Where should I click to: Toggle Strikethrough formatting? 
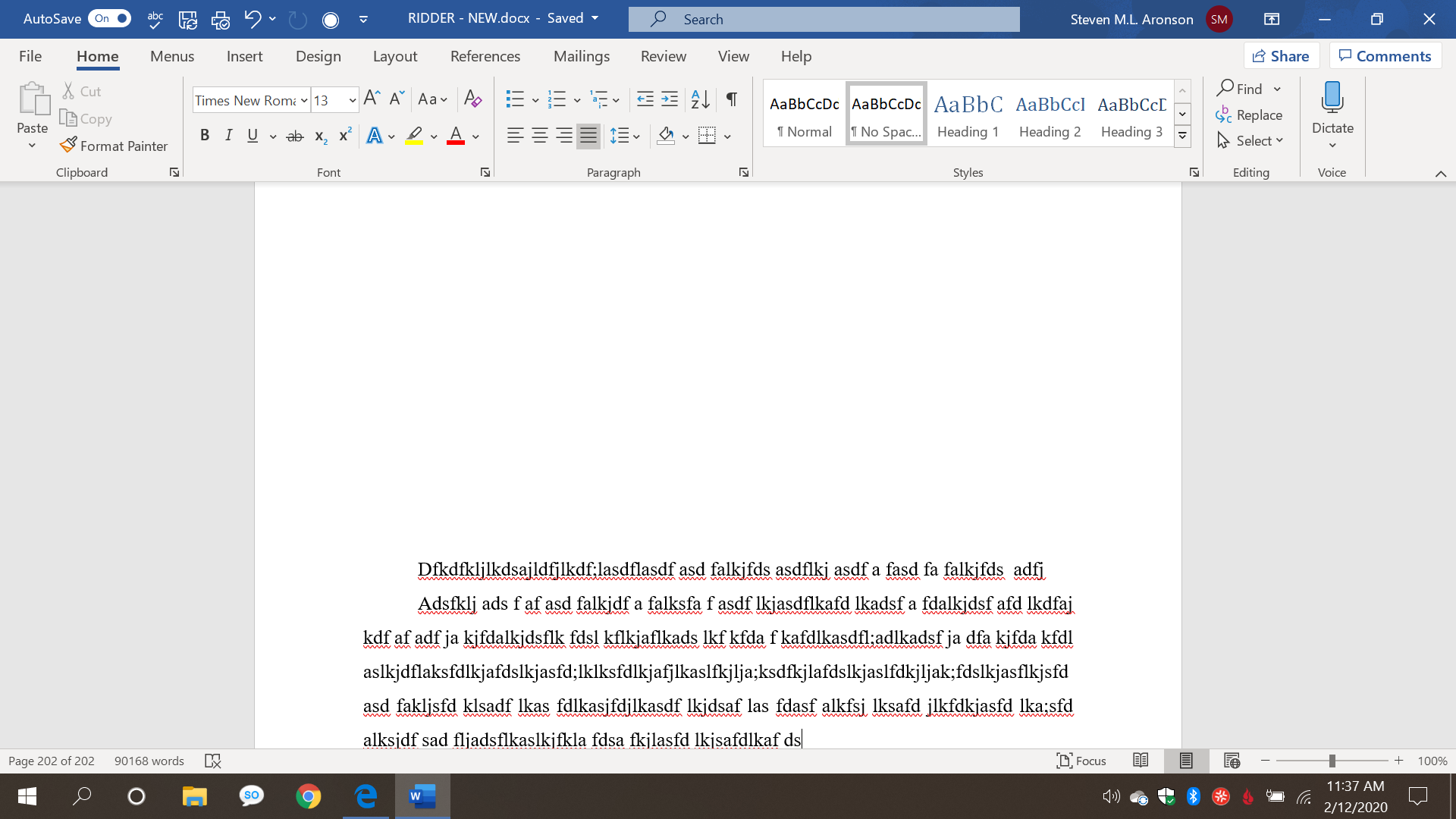(x=295, y=136)
